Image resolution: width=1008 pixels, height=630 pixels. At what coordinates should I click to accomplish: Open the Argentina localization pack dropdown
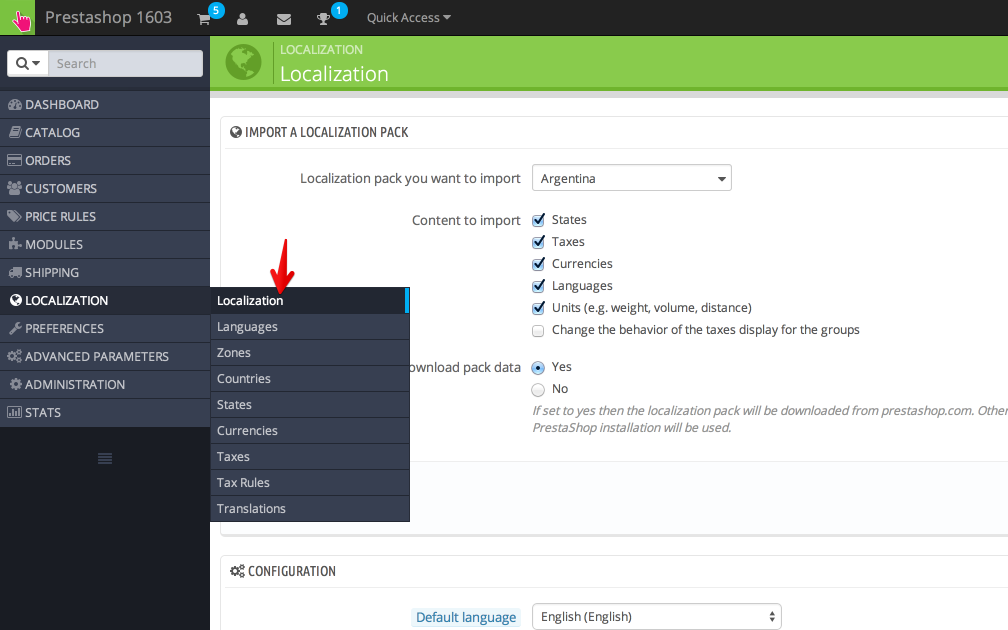tap(631, 178)
